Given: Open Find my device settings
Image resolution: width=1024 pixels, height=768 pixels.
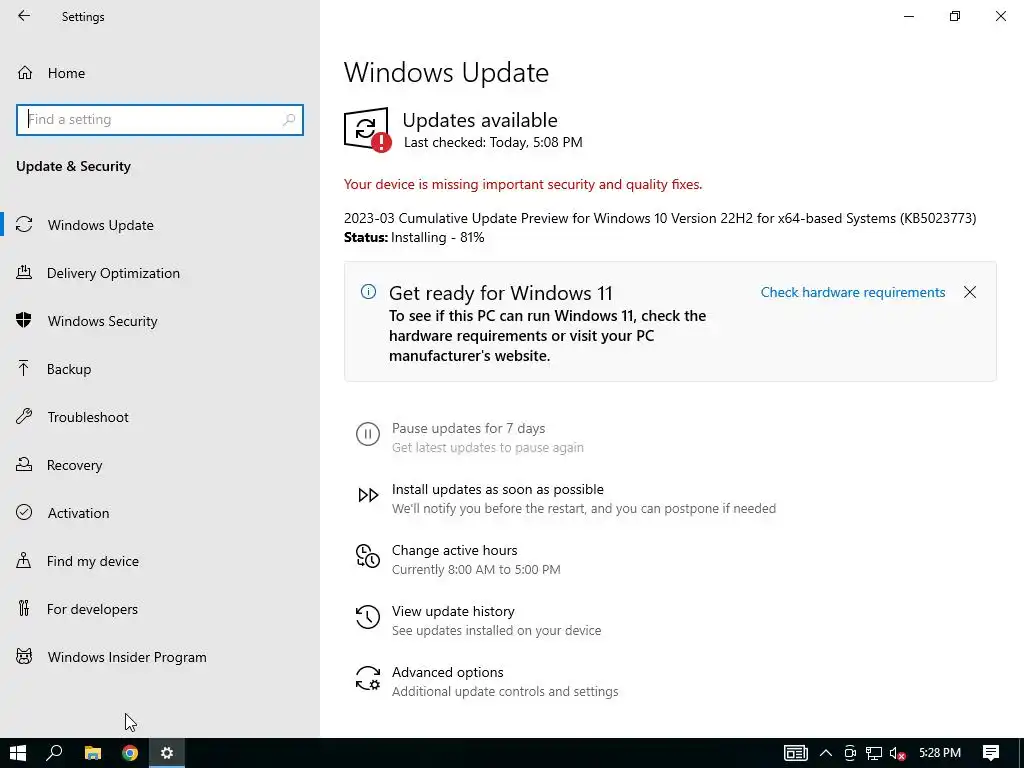Looking at the screenshot, I should point(160,561).
